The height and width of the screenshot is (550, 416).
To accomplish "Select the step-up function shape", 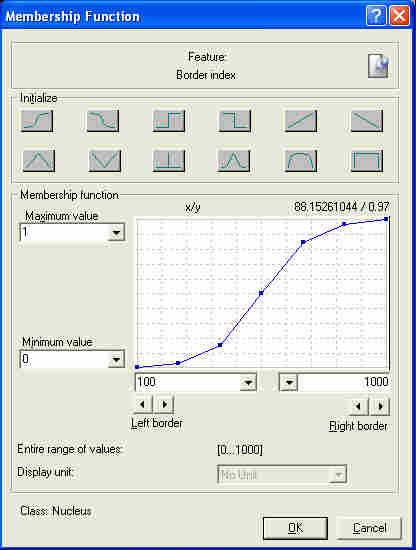I will tap(169, 121).
